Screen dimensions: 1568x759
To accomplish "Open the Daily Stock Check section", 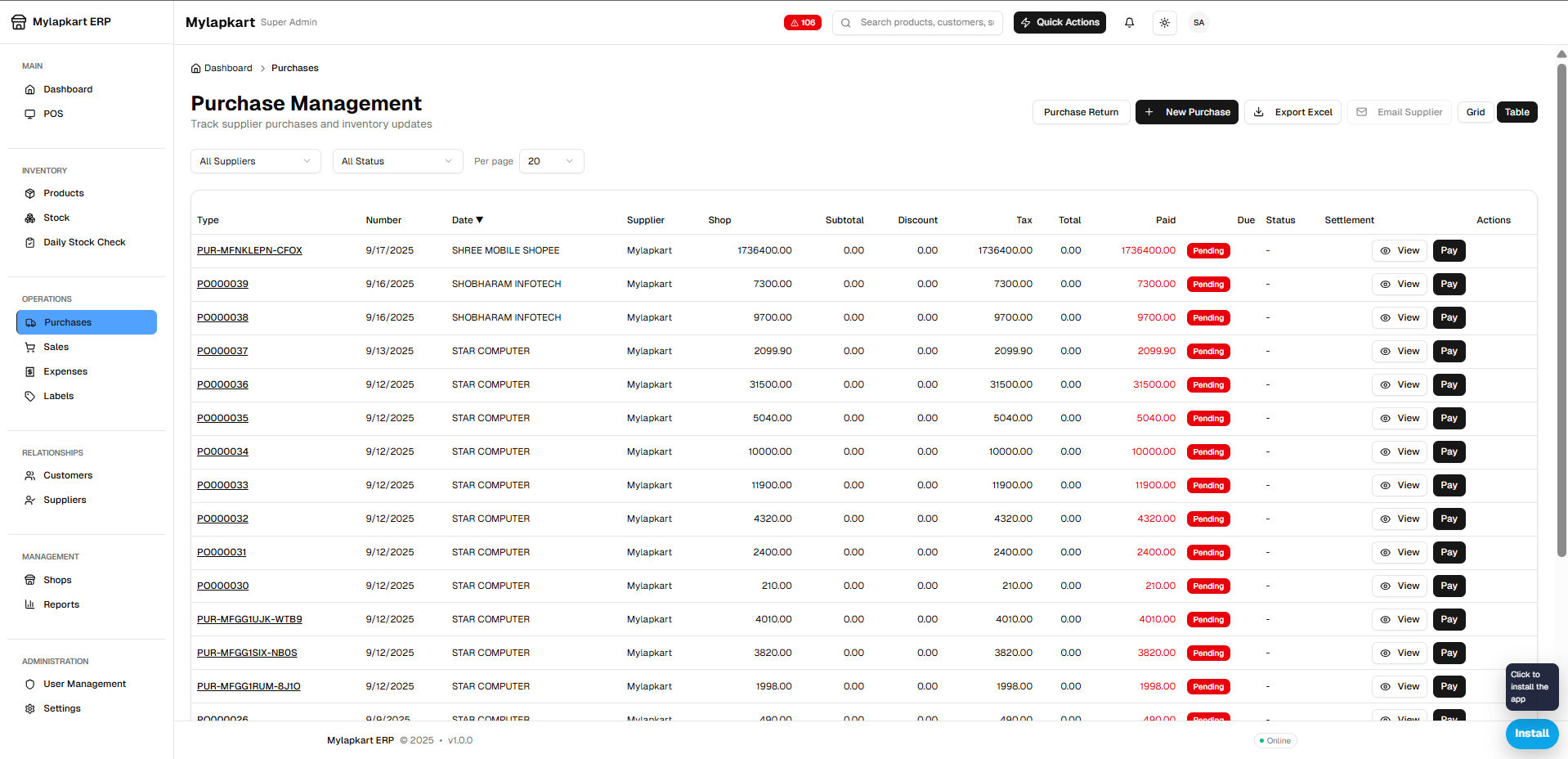I will pos(84,242).
